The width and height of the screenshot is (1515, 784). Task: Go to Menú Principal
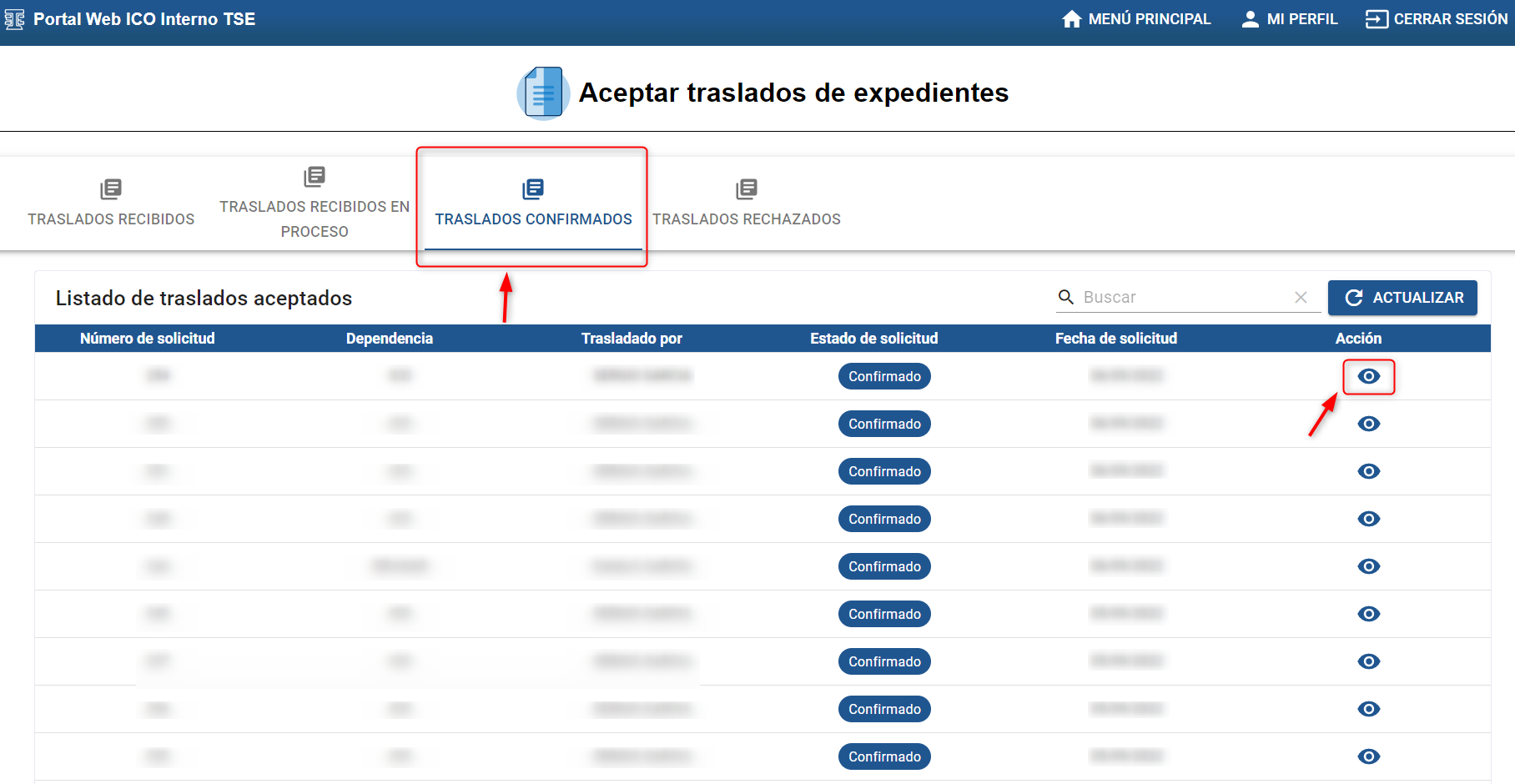click(1135, 19)
